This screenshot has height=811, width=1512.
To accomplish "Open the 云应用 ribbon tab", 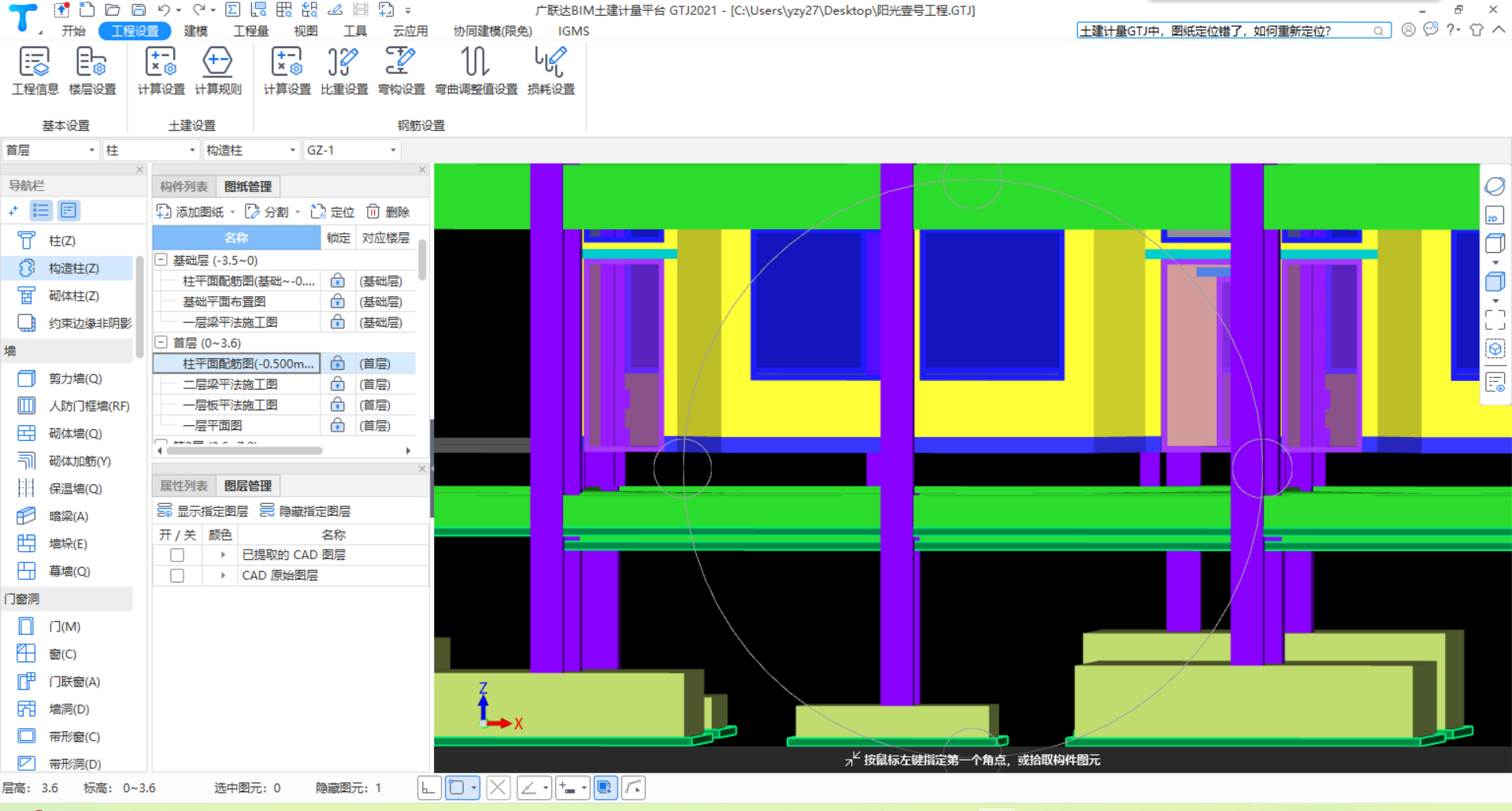I will click(410, 31).
